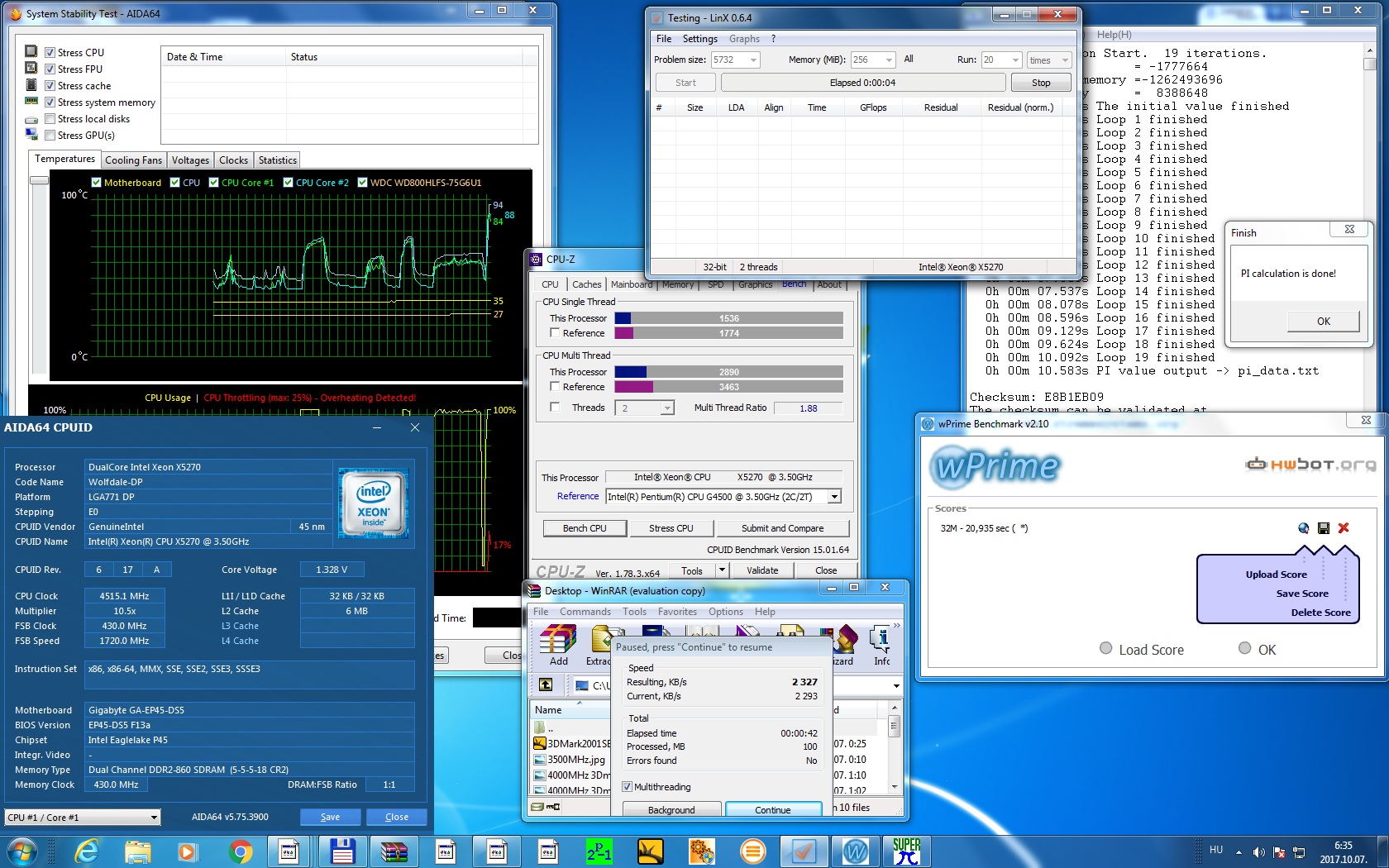This screenshot has width=1389, height=868.
Task: Click the wPrime save score floppy icon
Action: point(1324,528)
